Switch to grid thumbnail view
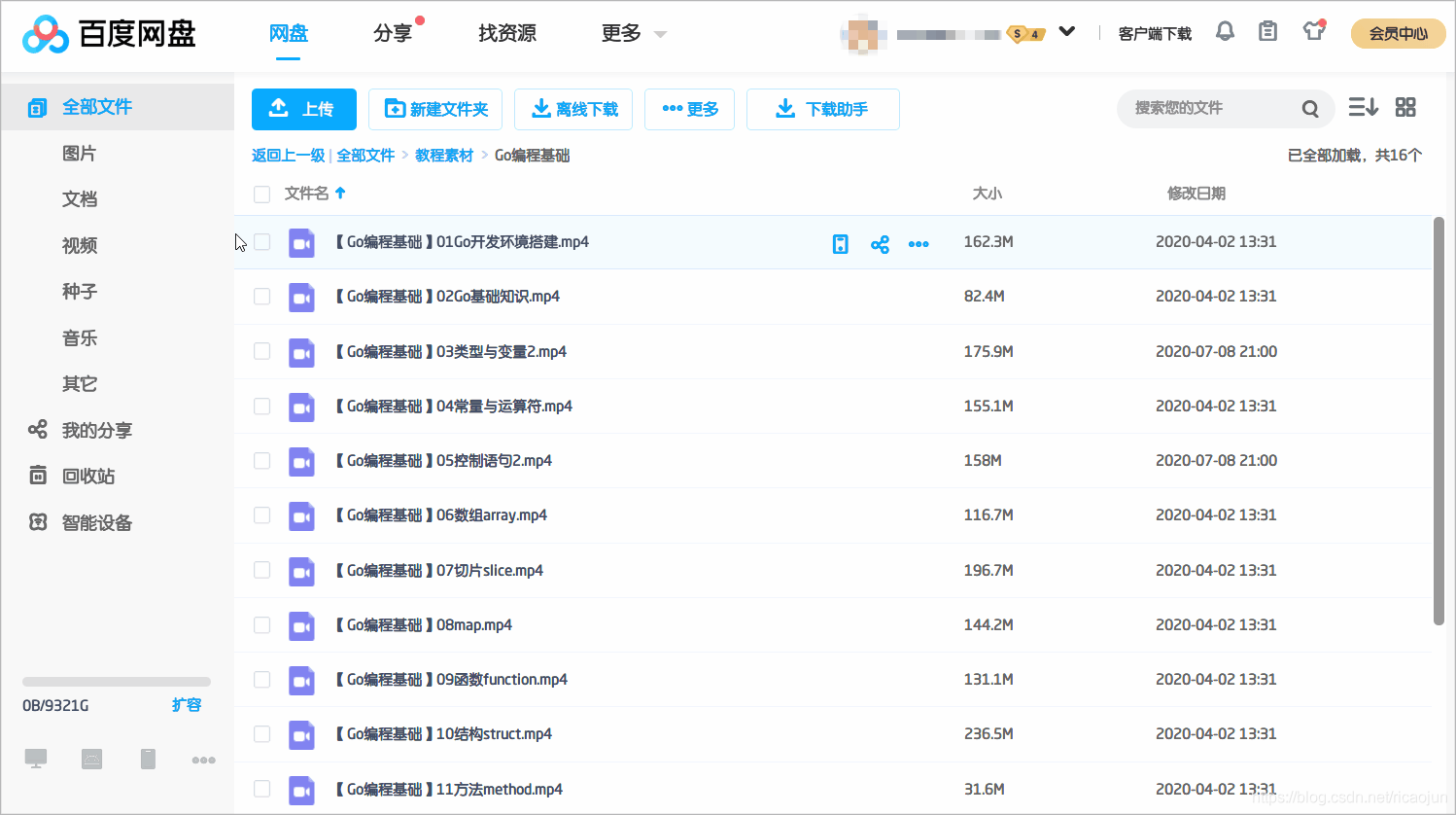 coord(1405,107)
